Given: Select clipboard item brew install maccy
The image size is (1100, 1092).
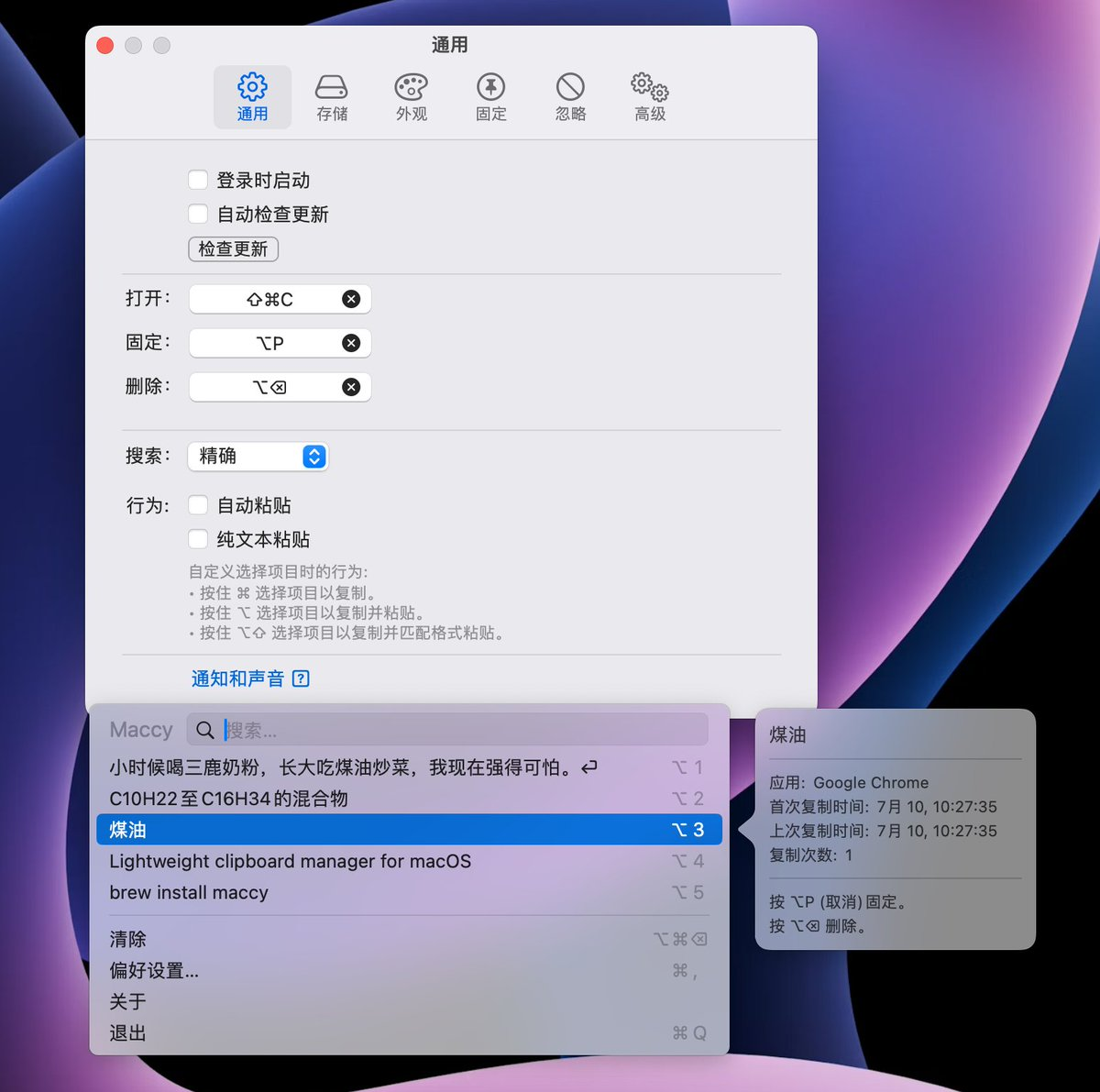Looking at the screenshot, I should tap(409, 892).
